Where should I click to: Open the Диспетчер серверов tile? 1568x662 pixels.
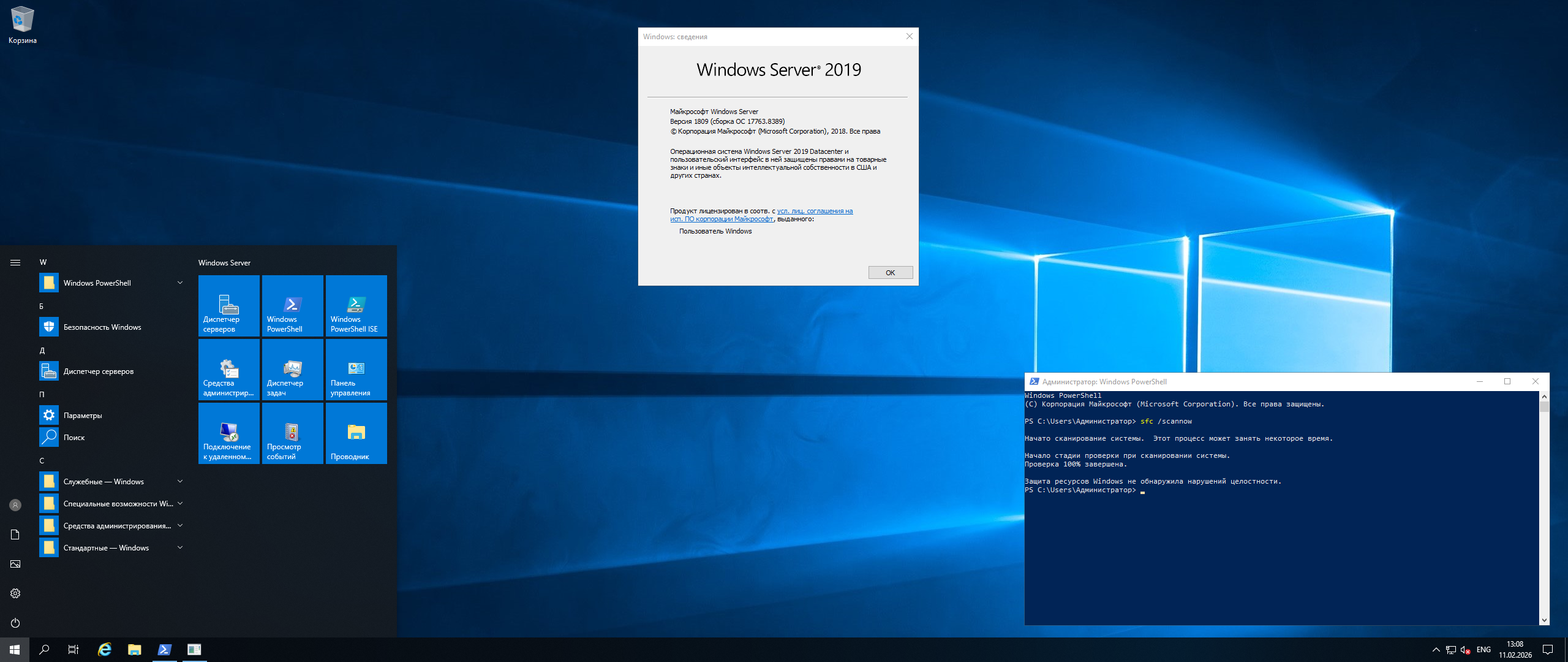point(228,306)
